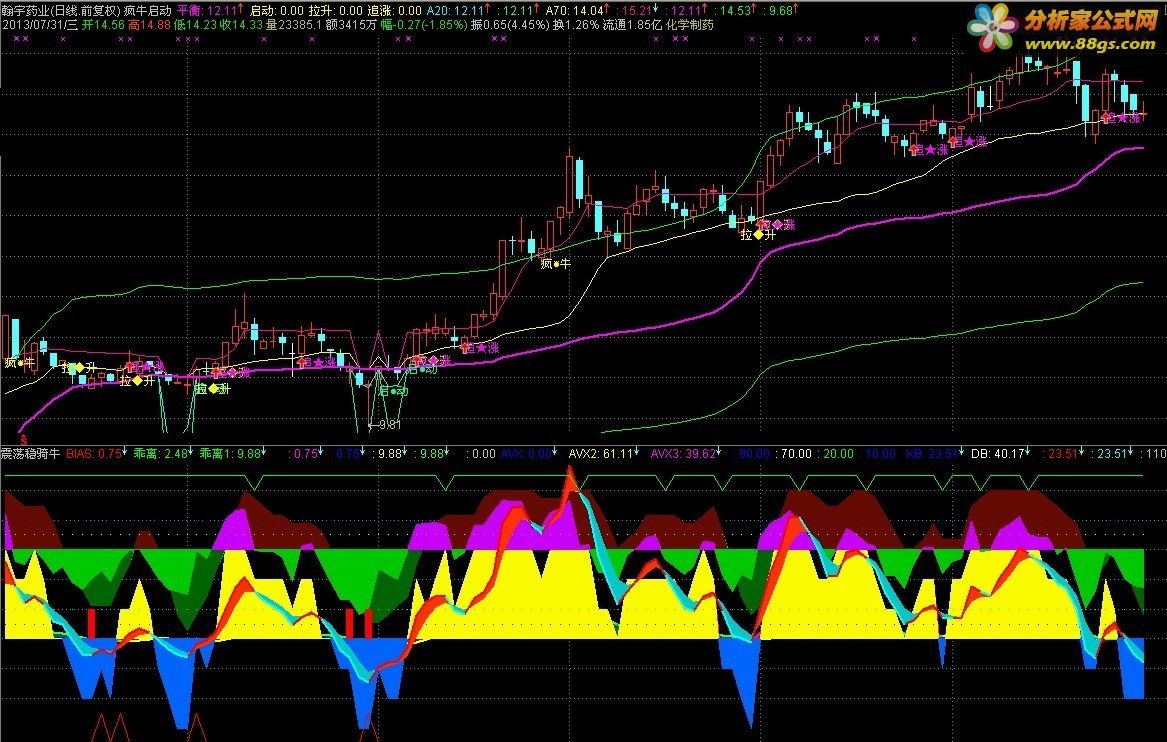The width and height of the screenshot is (1167, 742).
Task: Click the turnover rate 换1.26%
Action: pyautogui.click(x=575, y=25)
